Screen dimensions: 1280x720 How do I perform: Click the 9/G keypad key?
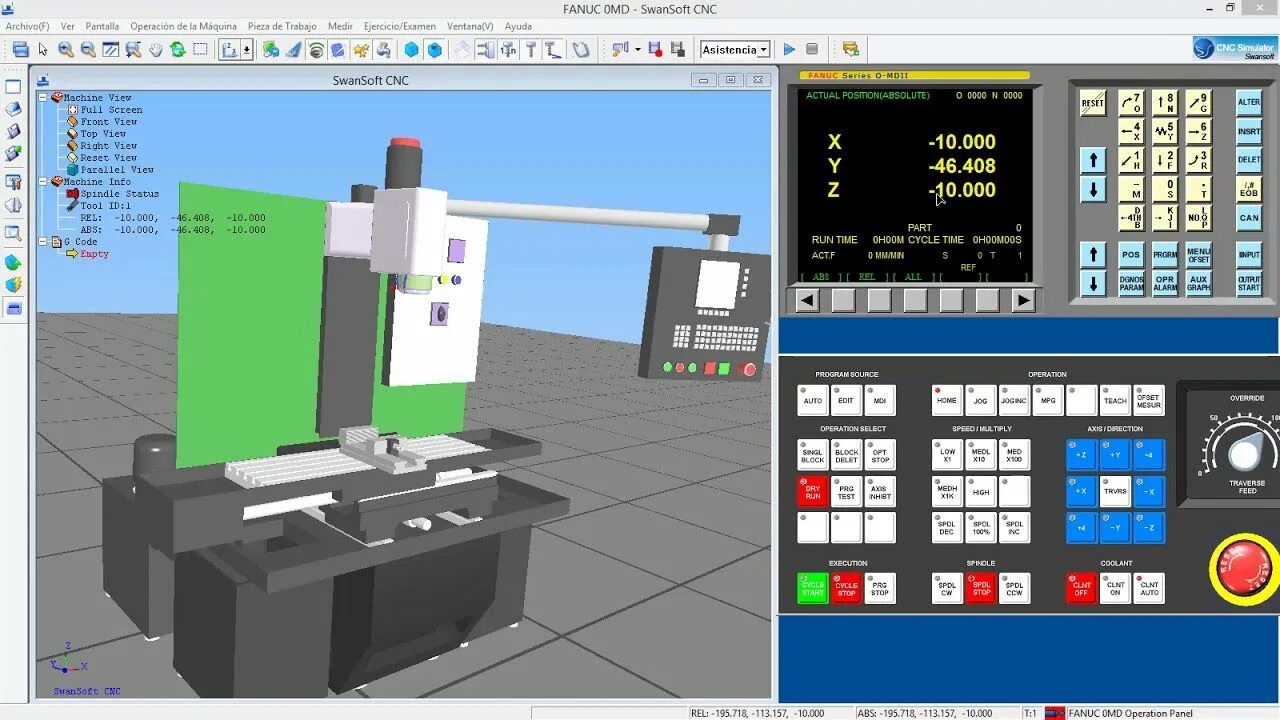pos(1199,103)
